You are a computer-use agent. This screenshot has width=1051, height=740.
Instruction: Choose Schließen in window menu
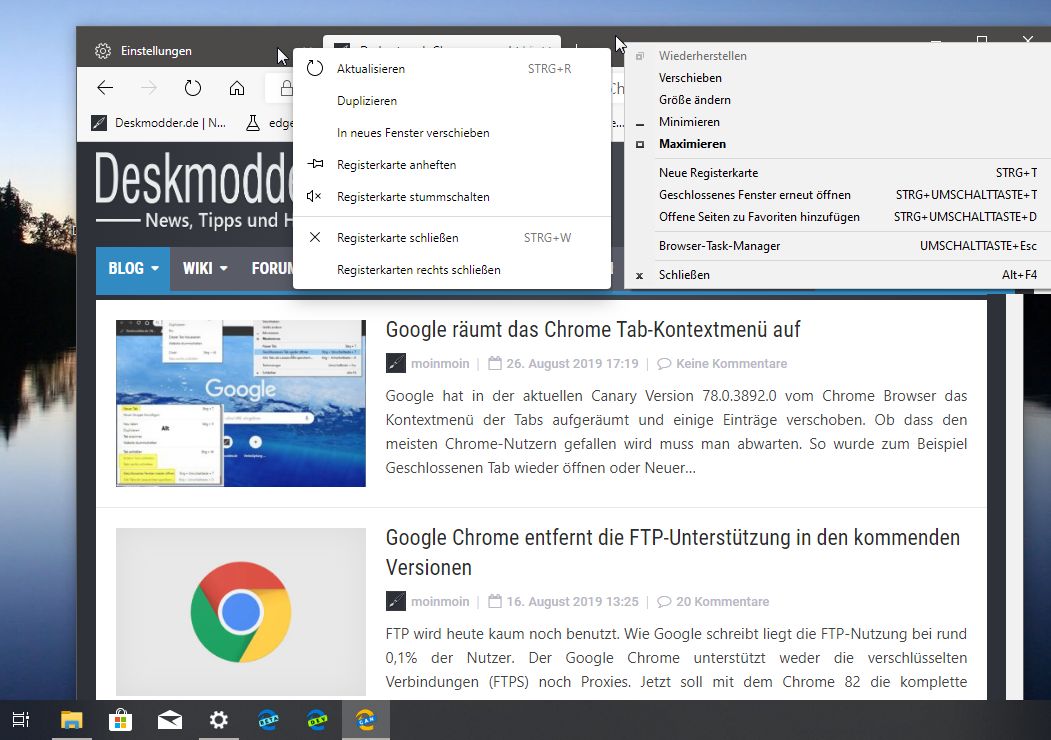point(837,275)
